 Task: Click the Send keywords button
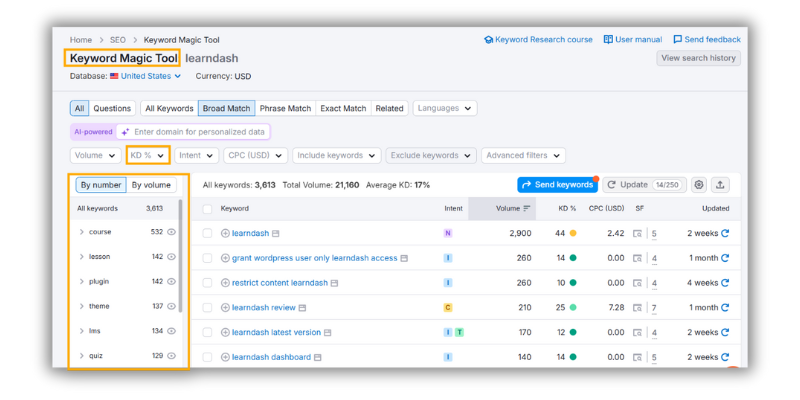[x=558, y=185]
